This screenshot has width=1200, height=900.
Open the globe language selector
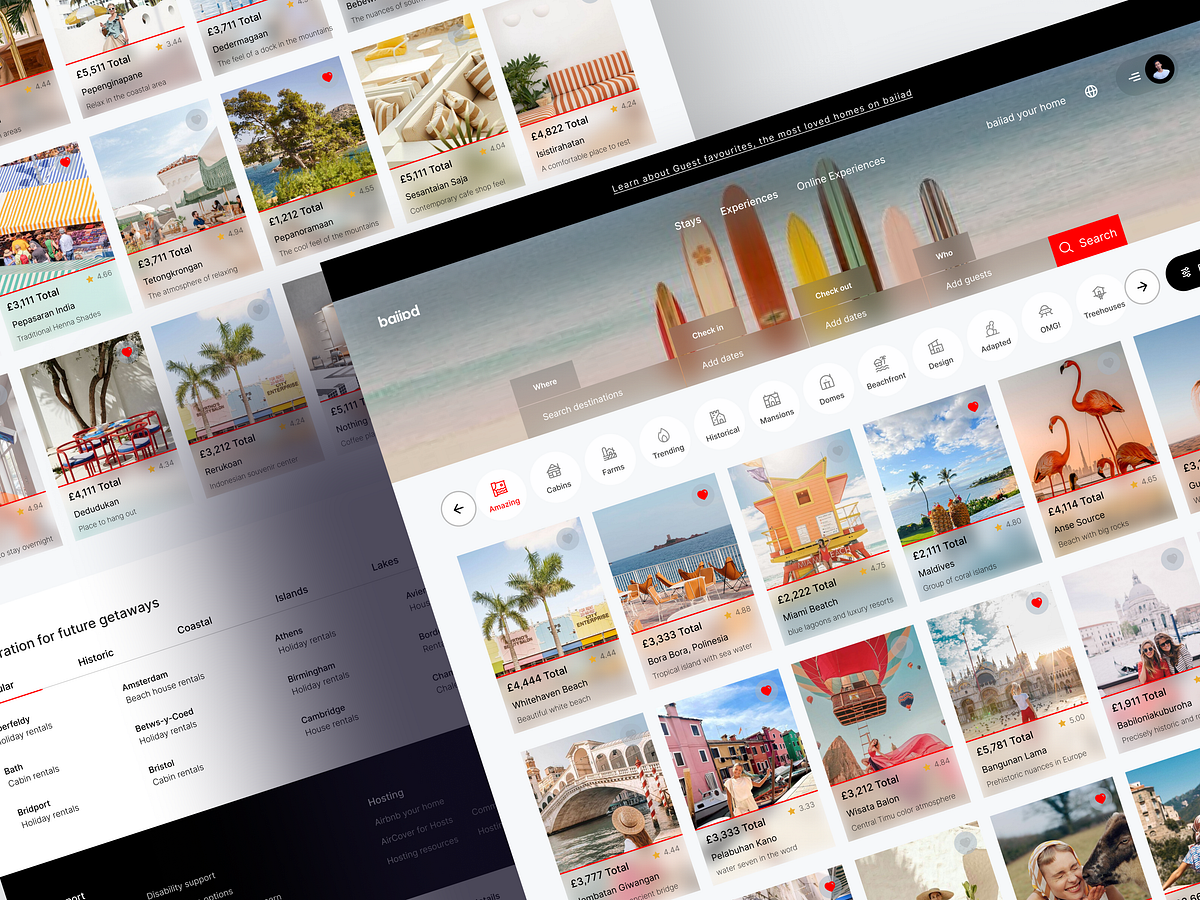click(x=1090, y=90)
